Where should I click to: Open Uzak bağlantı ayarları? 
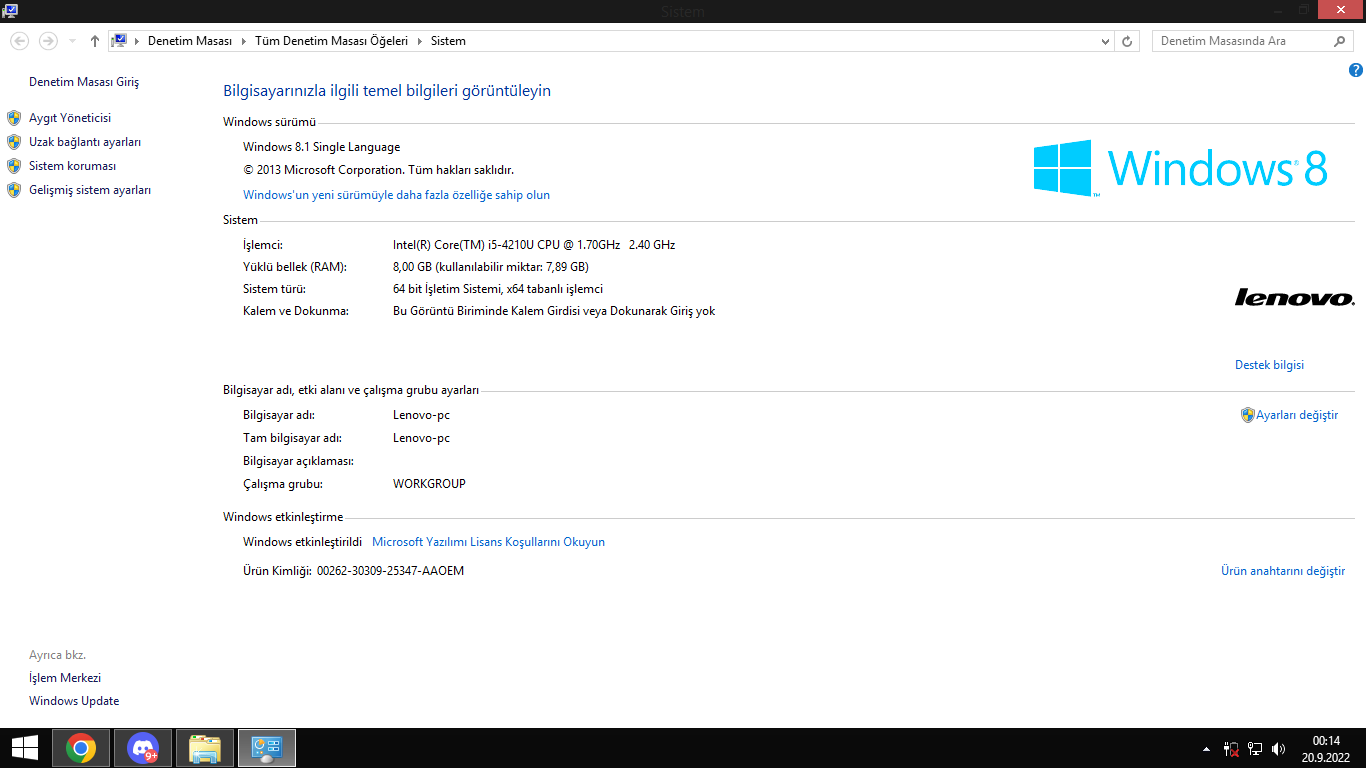[85, 142]
